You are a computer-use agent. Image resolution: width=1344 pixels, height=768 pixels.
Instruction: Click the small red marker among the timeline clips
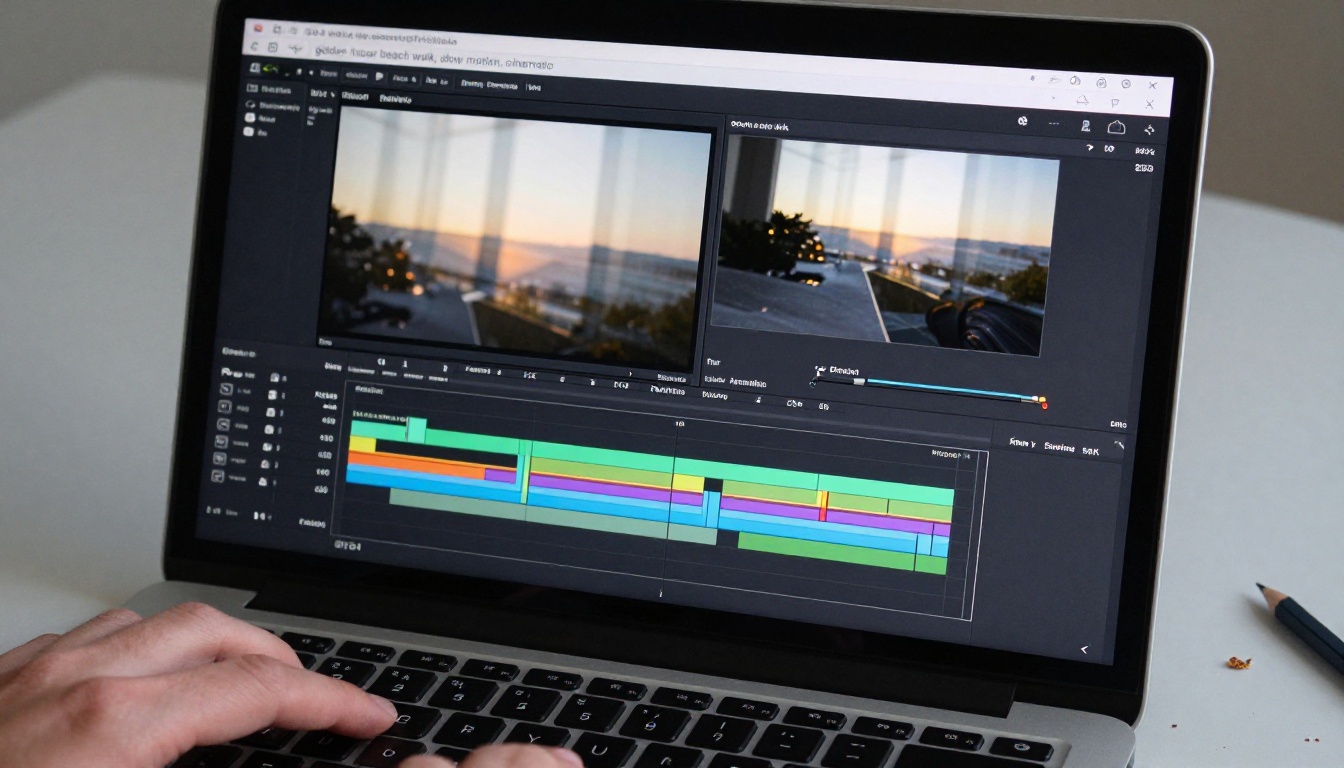pos(823,506)
